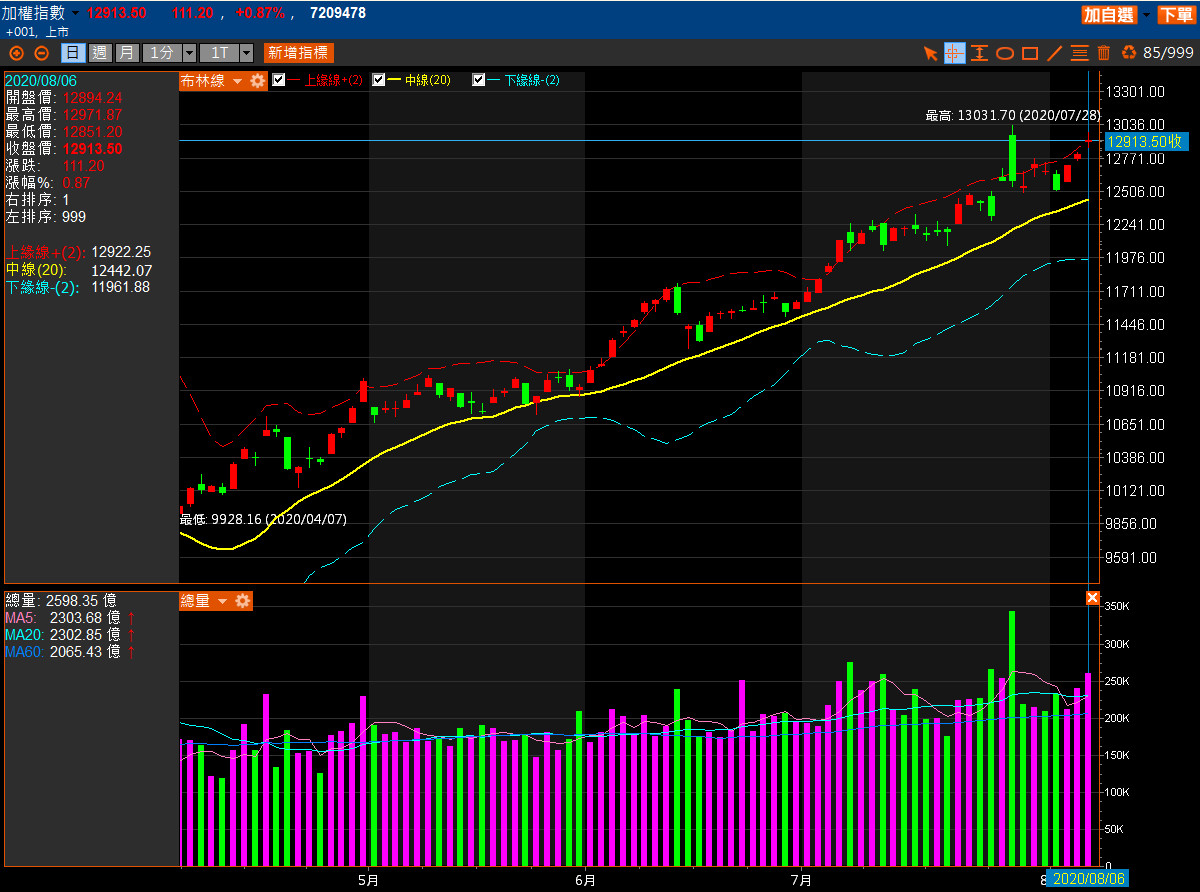
Task: Click the 最高: 13031.70 (2020/07/28) label
Action: coord(1014,115)
